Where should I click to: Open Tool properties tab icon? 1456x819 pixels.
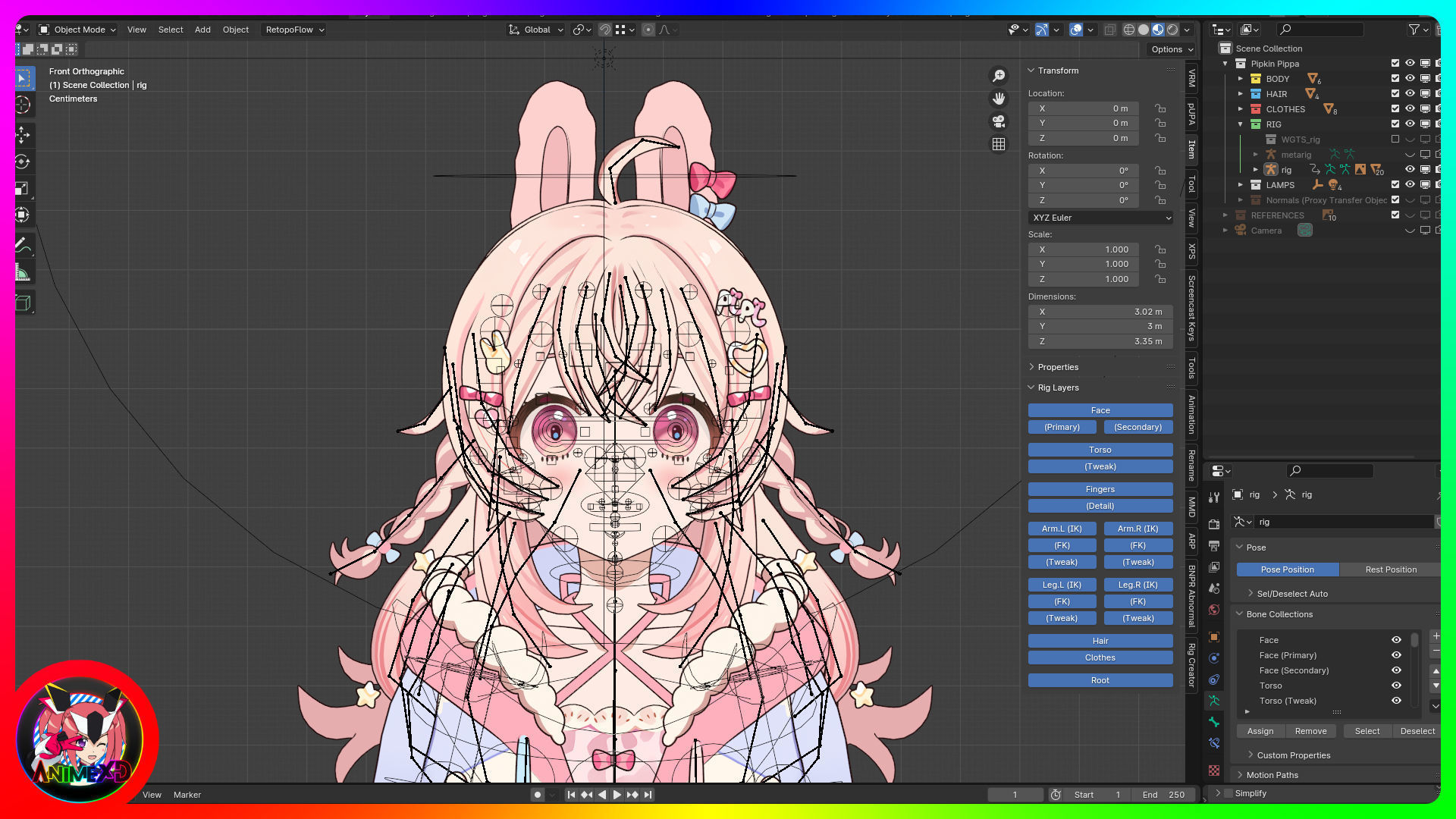coord(1214,497)
